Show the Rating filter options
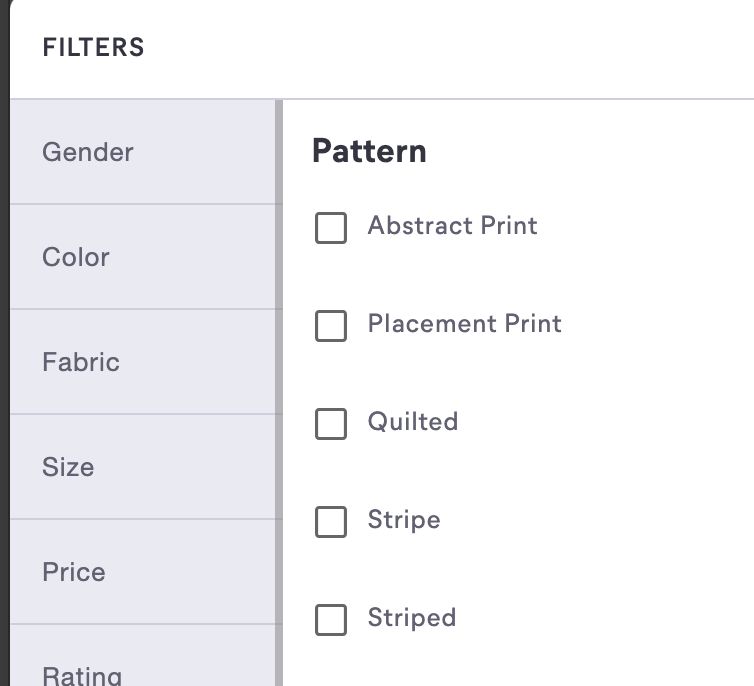 82,673
